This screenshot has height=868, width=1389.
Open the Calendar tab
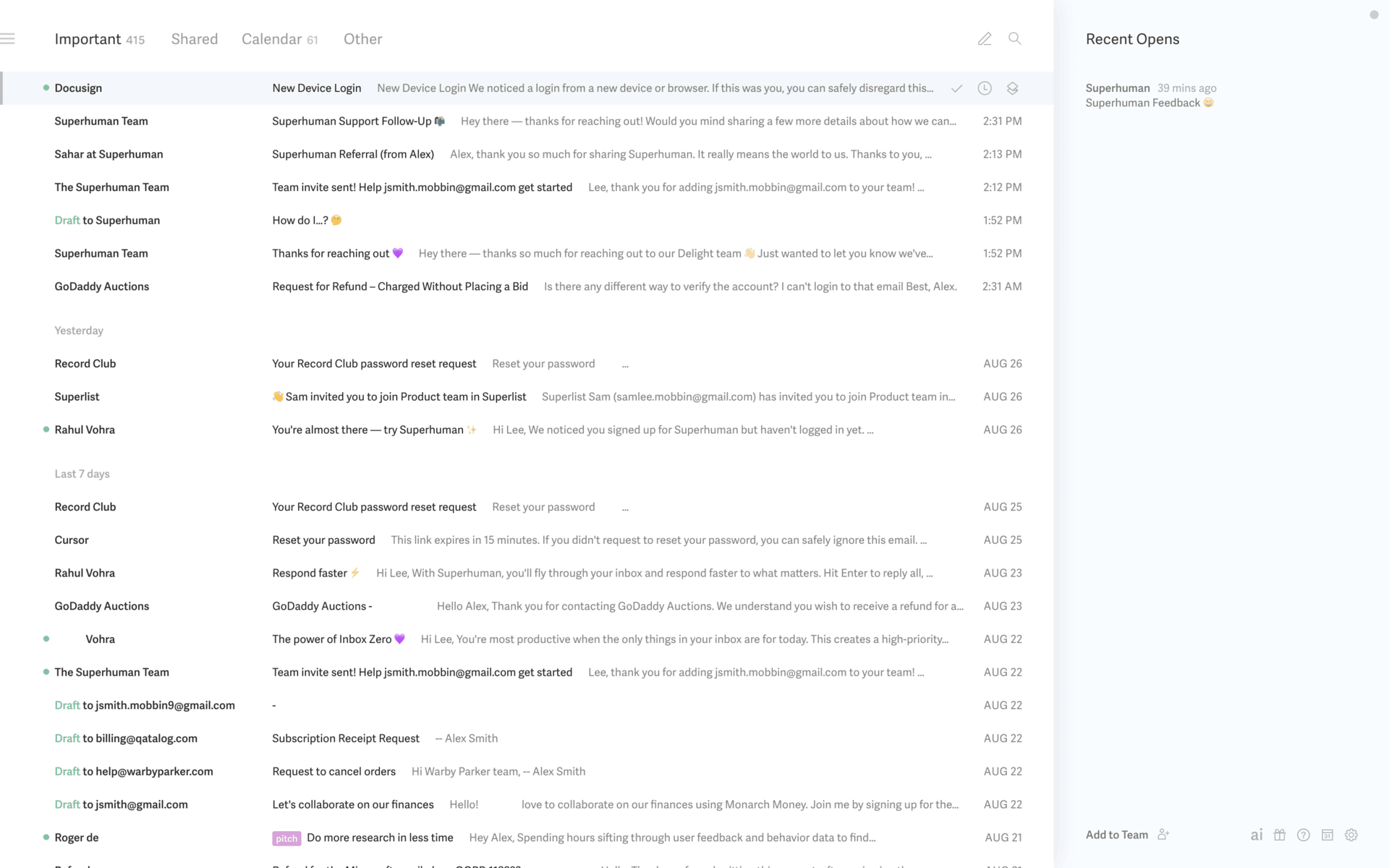tap(279, 39)
